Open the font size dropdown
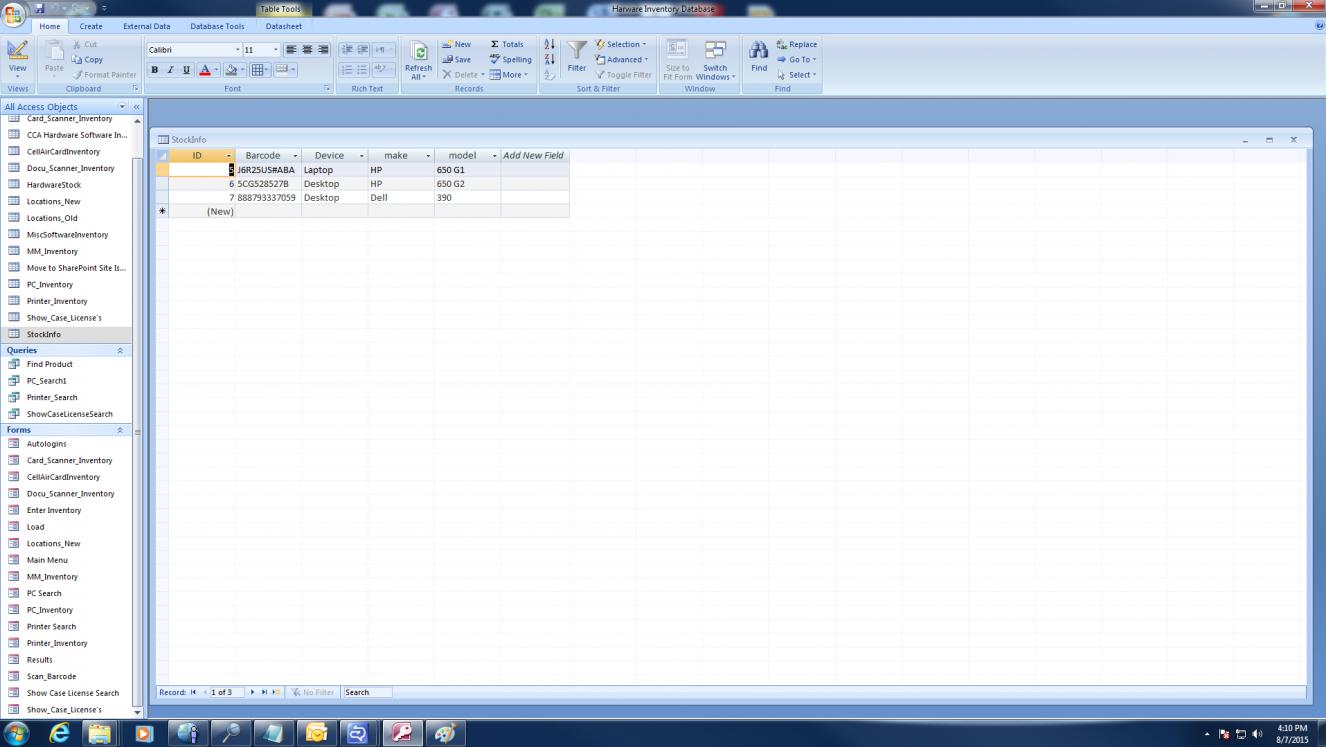This screenshot has height=747, width=1326. [x=275, y=49]
